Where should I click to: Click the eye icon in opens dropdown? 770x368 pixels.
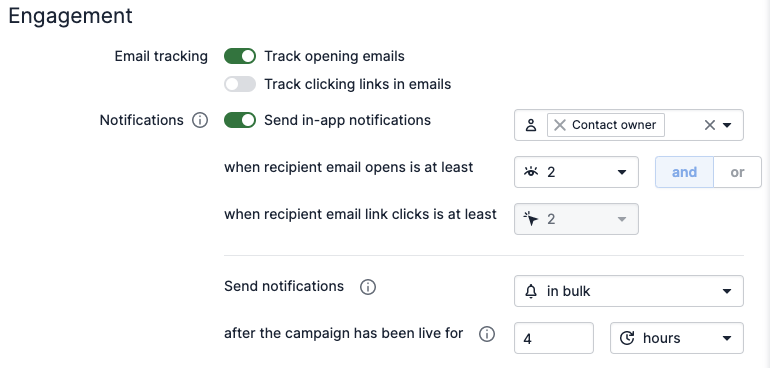pyautogui.click(x=531, y=172)
